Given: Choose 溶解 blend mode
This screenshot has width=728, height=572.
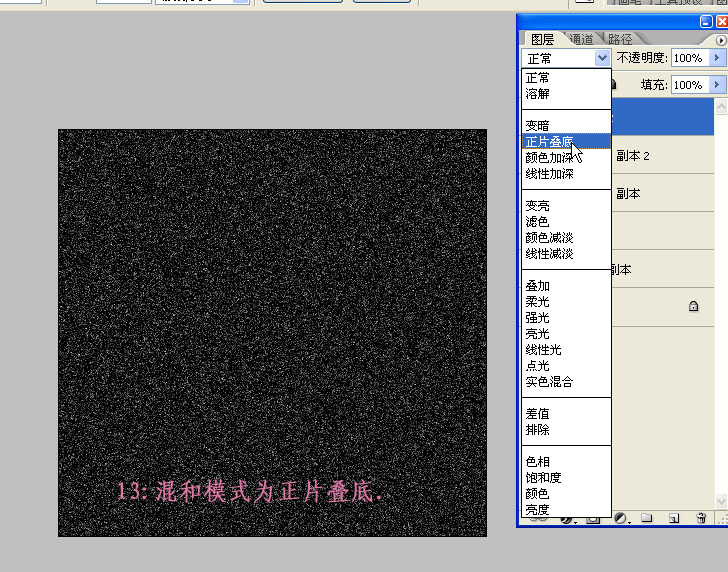Looking at the screenshot, I should coord(566,94).
